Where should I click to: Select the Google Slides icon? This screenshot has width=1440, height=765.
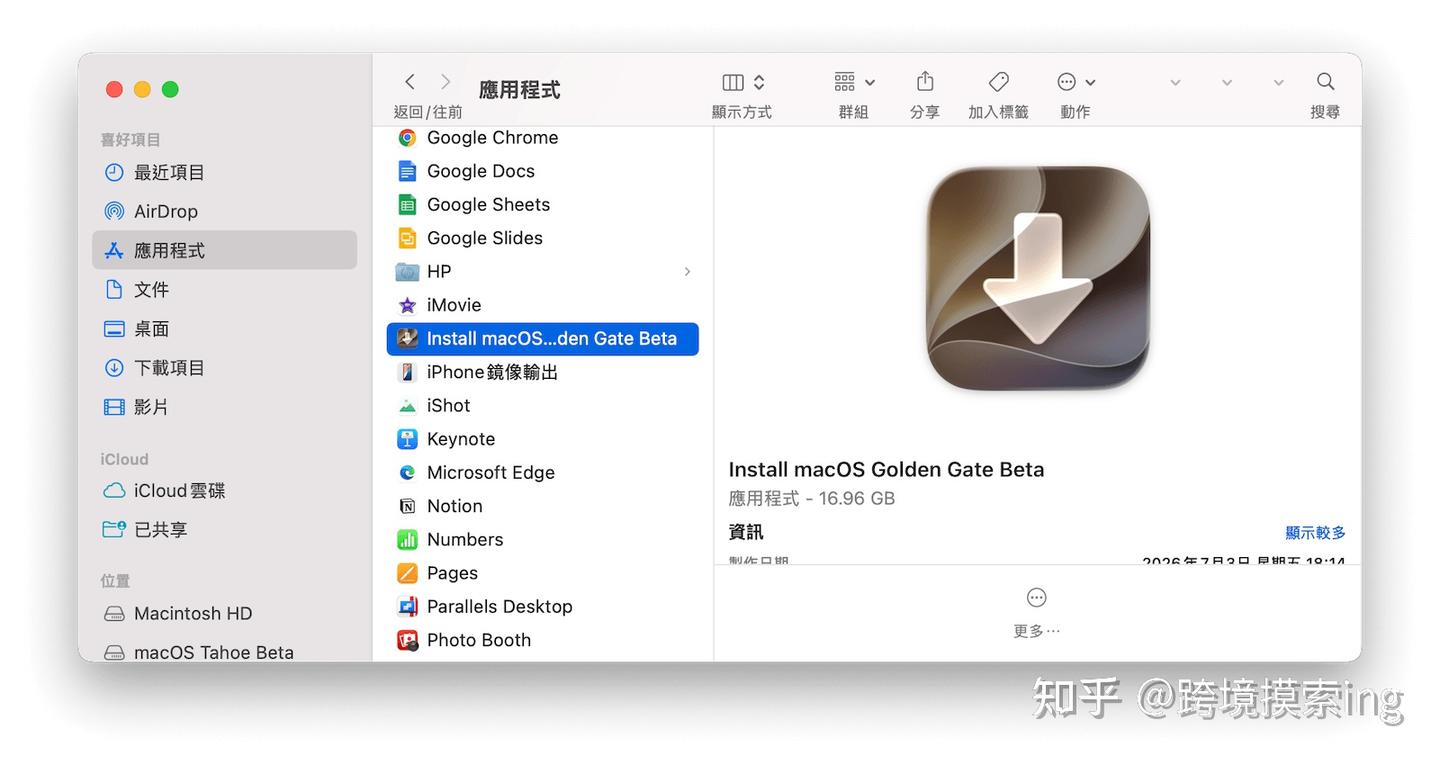click(407, 238)
